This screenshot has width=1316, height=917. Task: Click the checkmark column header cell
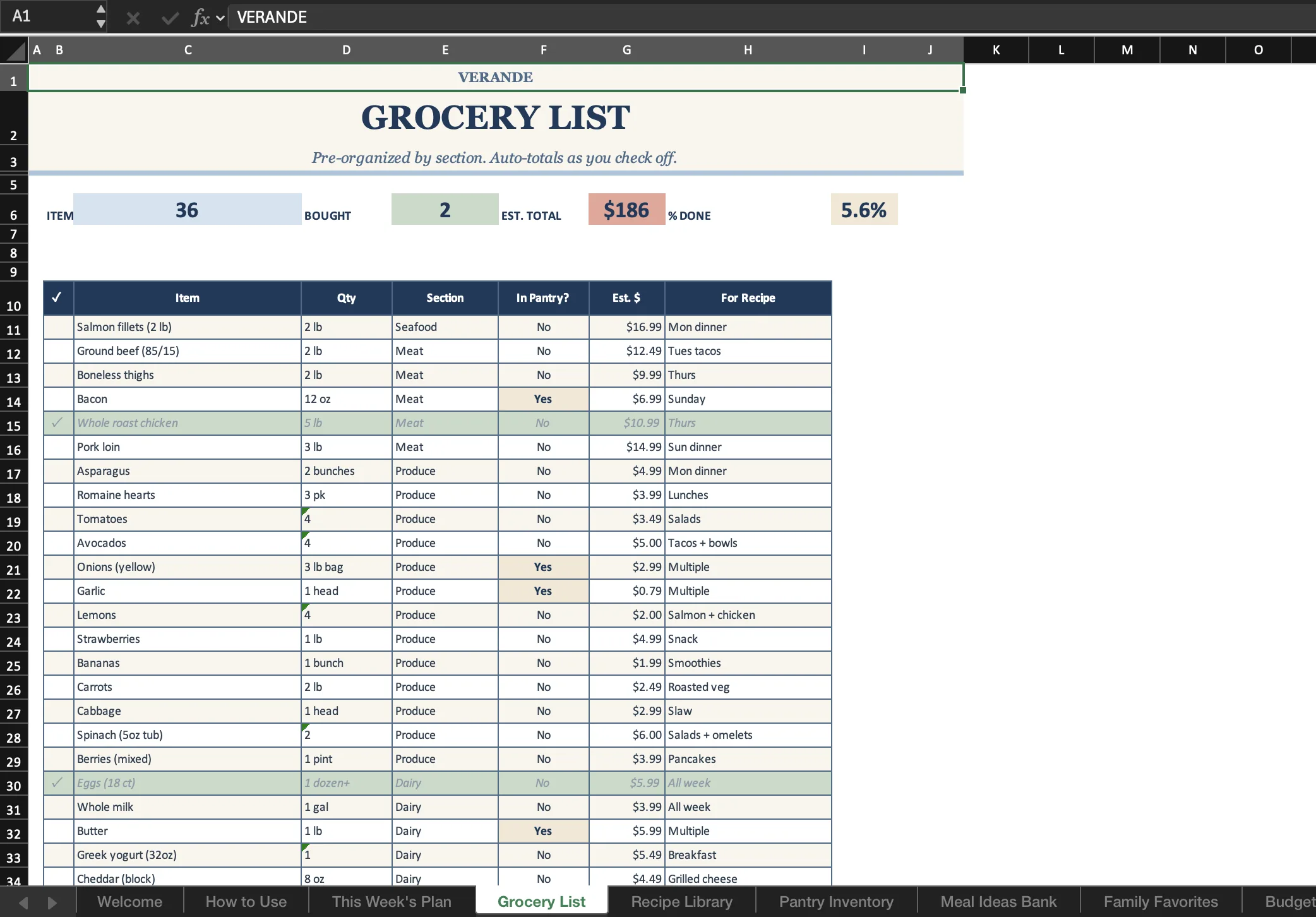click(58, 298)
